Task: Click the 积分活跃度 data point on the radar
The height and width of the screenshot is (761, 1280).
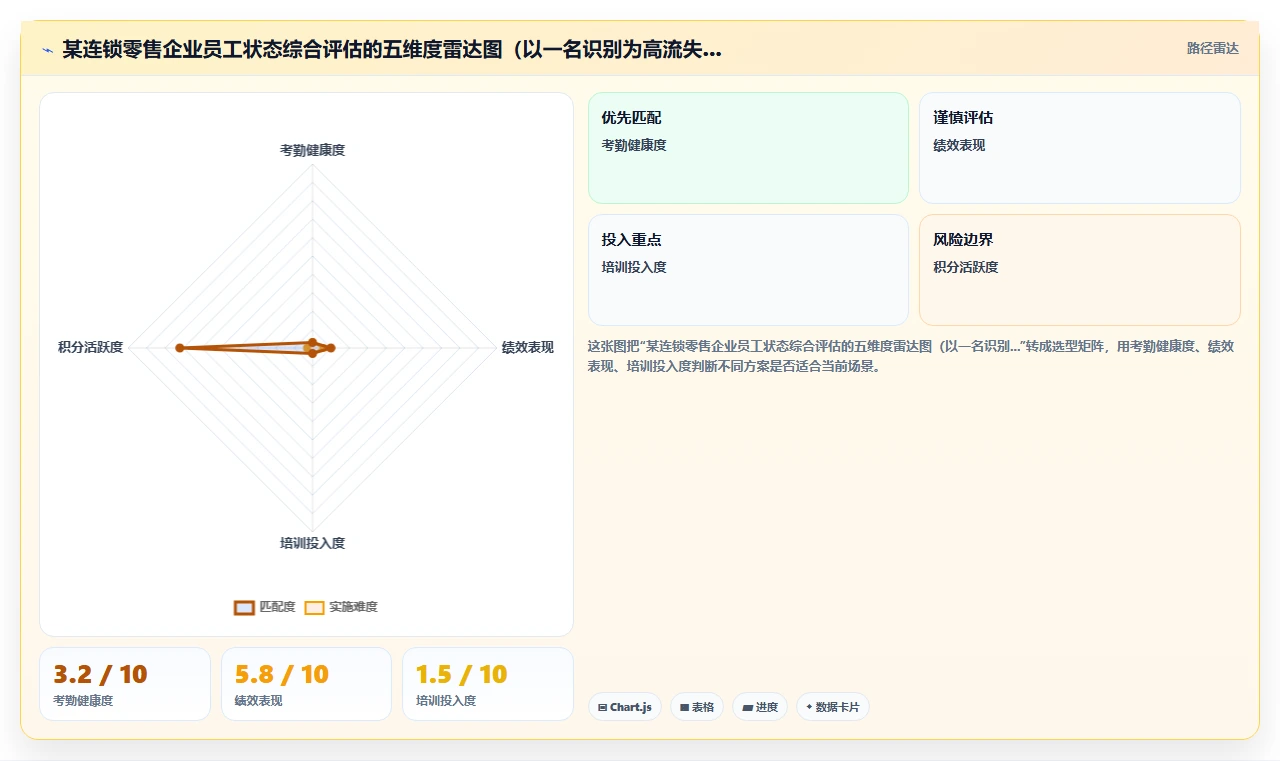Action: click(x=180, y=348)
